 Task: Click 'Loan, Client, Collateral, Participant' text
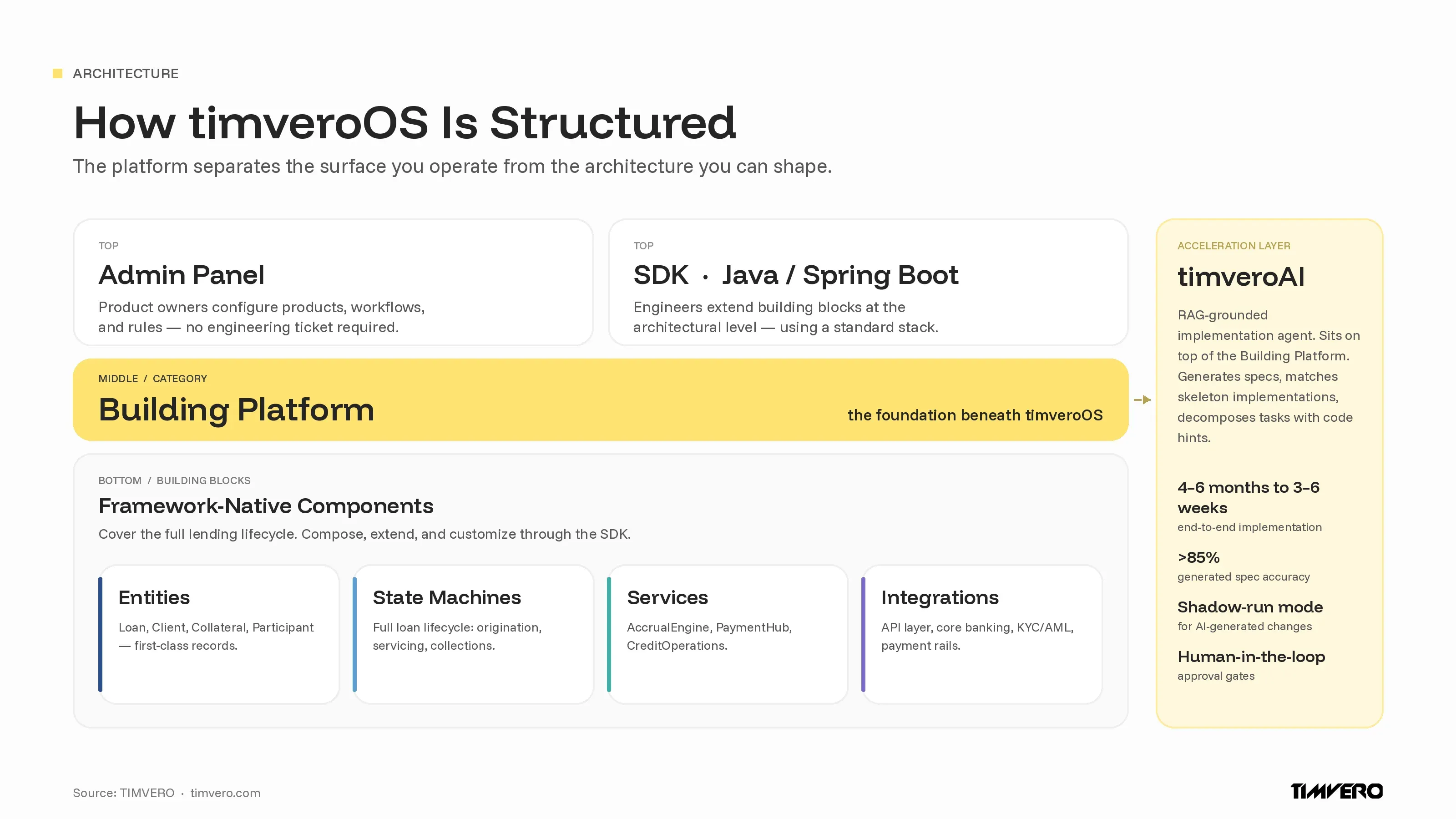coord(216,637)
